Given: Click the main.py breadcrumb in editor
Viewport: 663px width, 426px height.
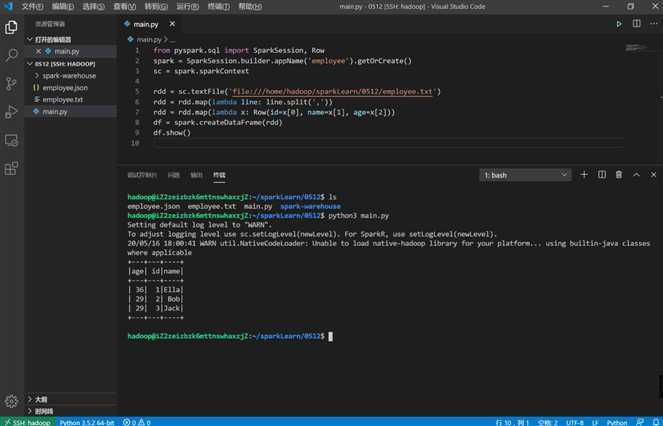Looking at the screenshot, I should pos(149,39).
